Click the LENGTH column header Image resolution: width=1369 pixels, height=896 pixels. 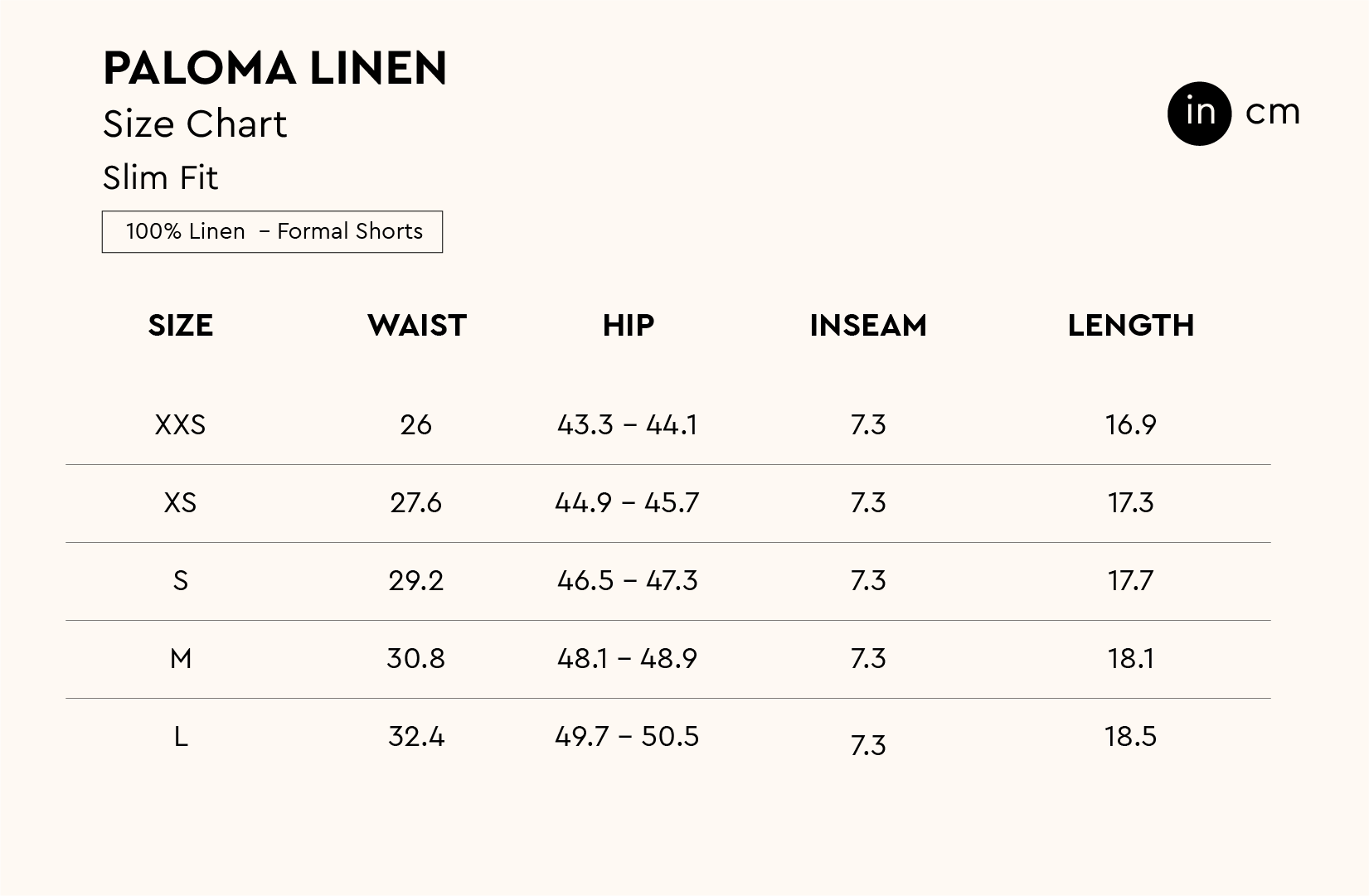click(1131, 326)
